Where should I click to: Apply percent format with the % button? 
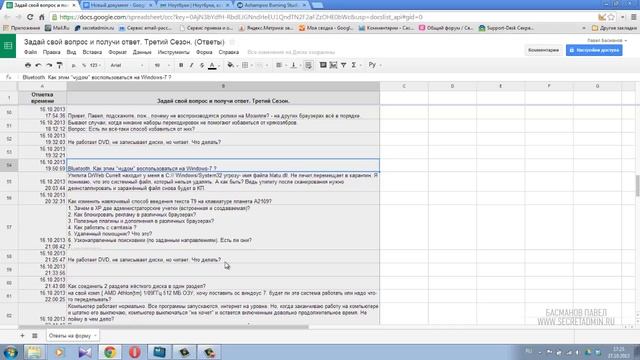pos(84,65)
